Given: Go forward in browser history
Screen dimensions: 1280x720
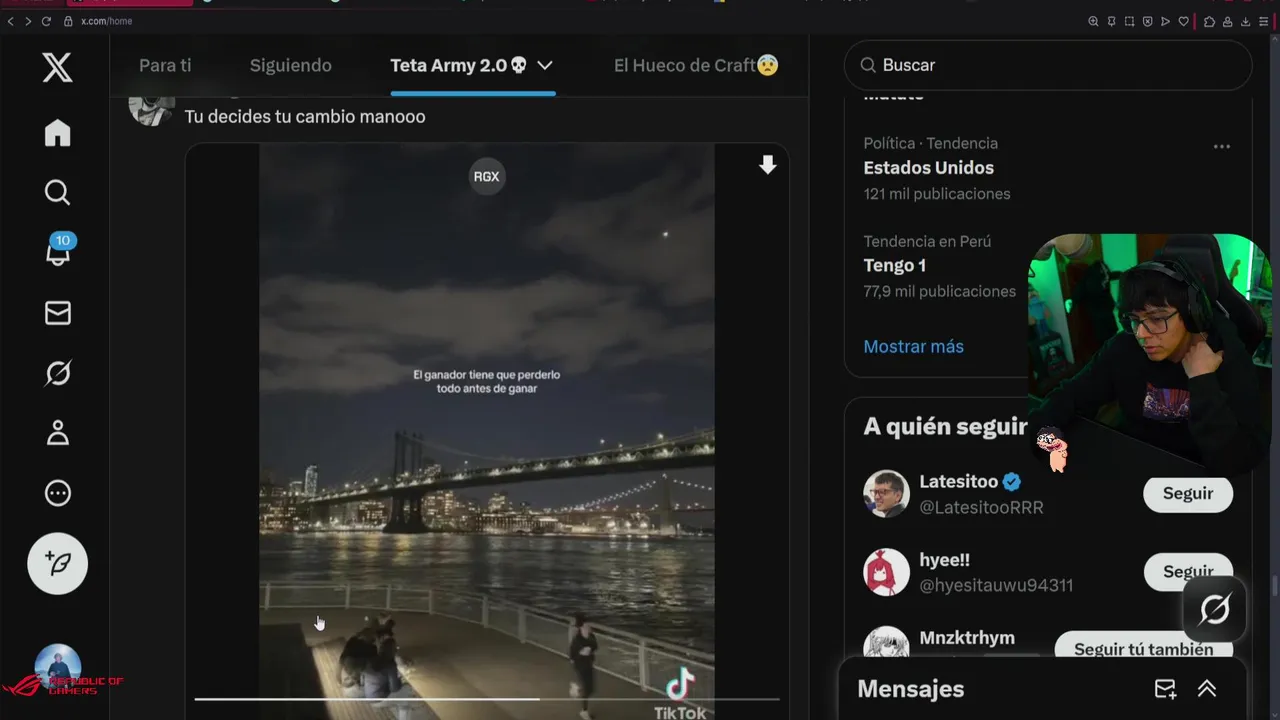Looking at the screenshot, I should 28,21.
